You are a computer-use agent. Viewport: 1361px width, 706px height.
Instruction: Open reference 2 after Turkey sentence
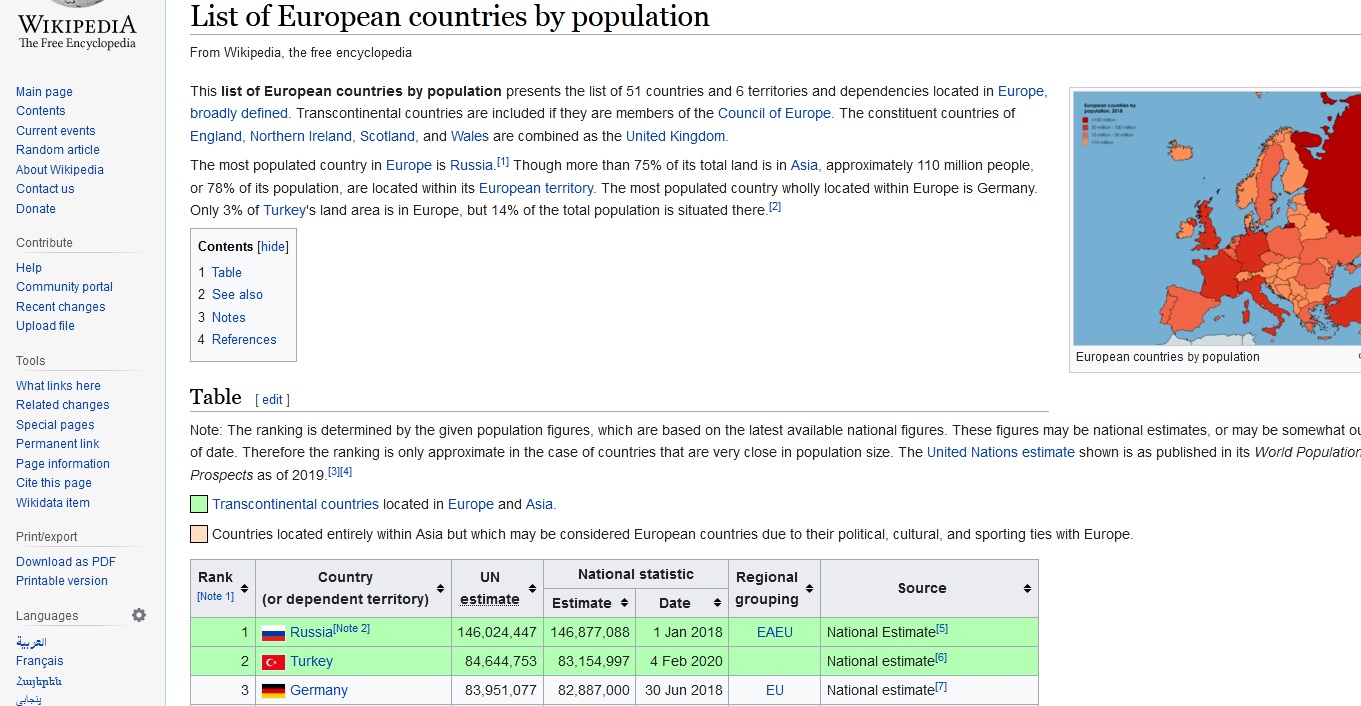click(775, 207)
